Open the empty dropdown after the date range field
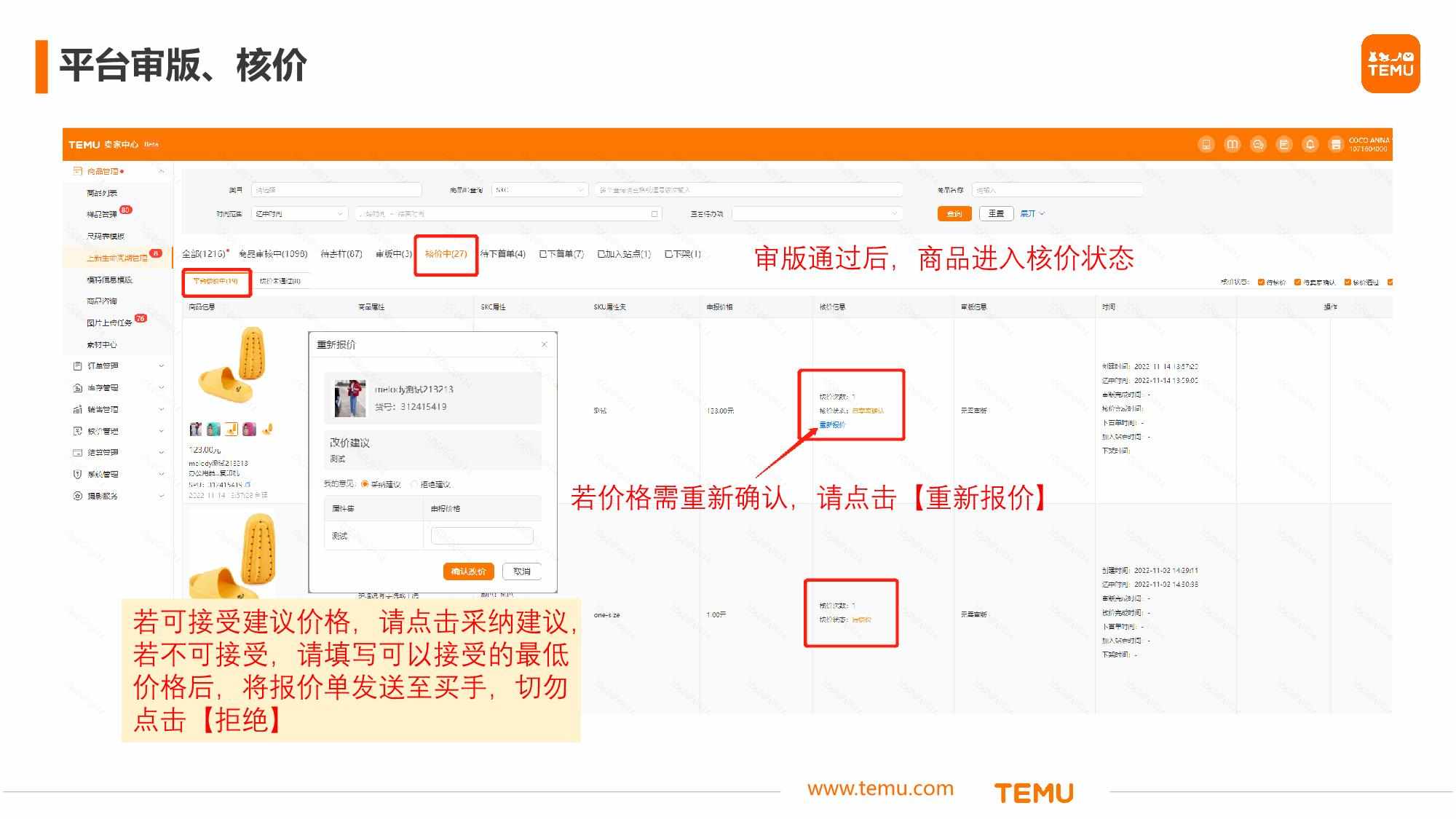 click(x=817, y=213)
